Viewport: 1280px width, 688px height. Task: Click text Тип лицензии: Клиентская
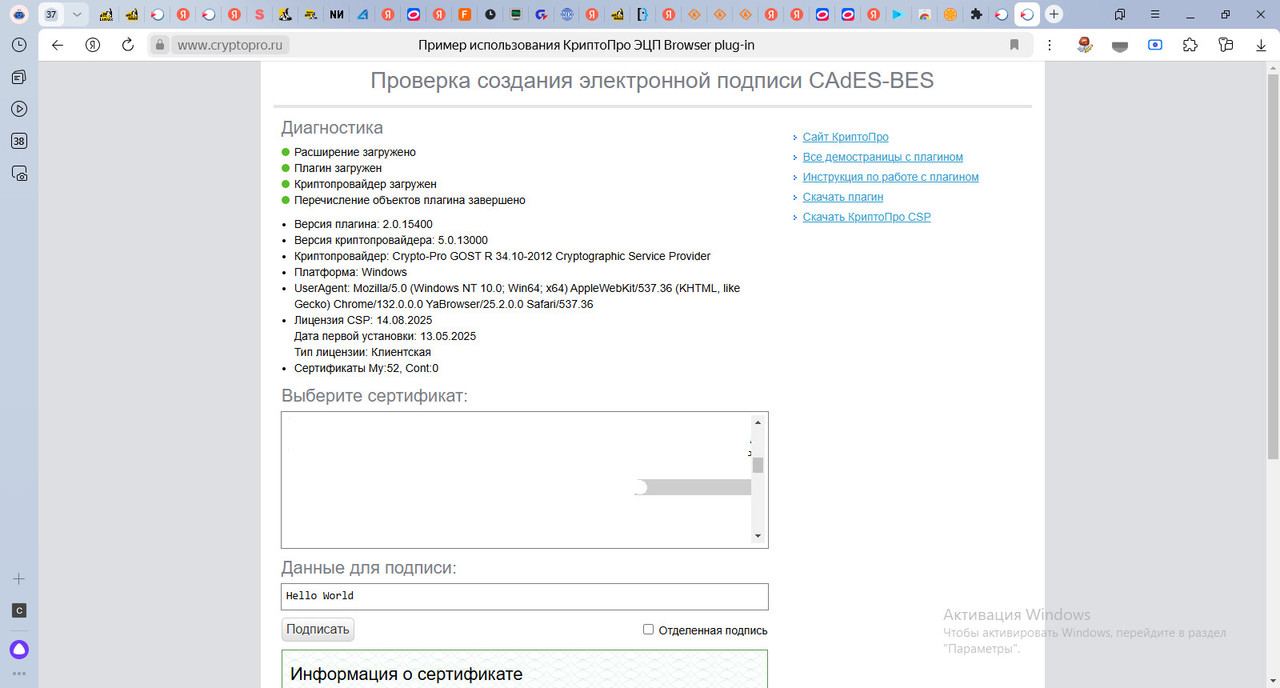click(x=363, y=352)
